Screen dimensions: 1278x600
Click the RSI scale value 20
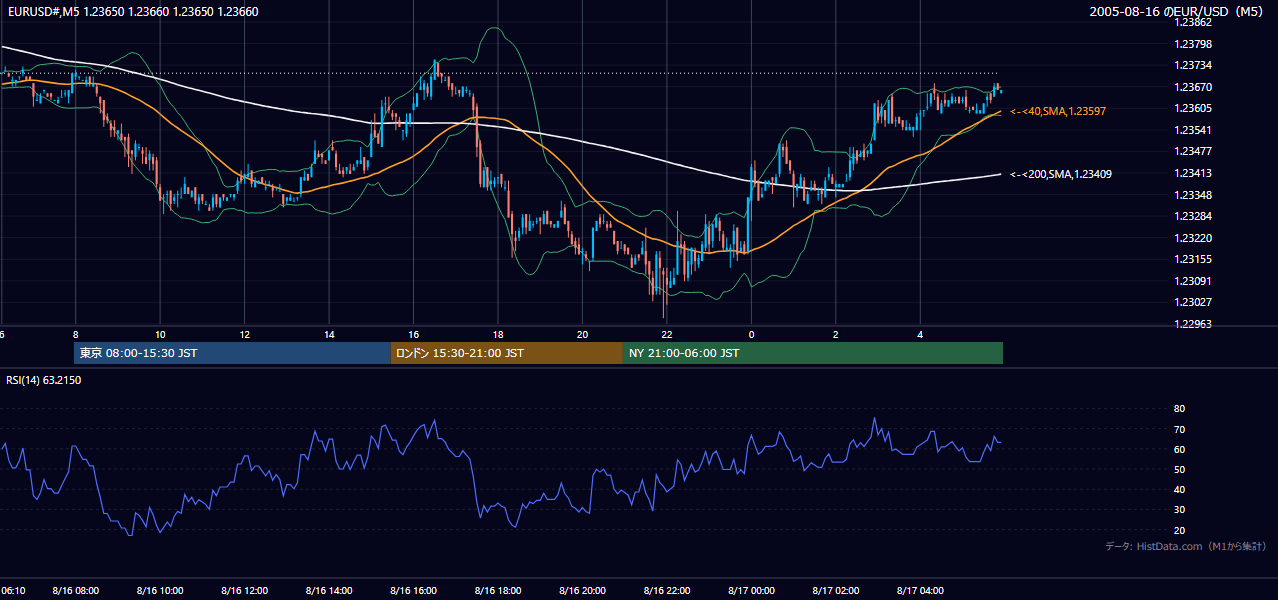point(1179,530)
